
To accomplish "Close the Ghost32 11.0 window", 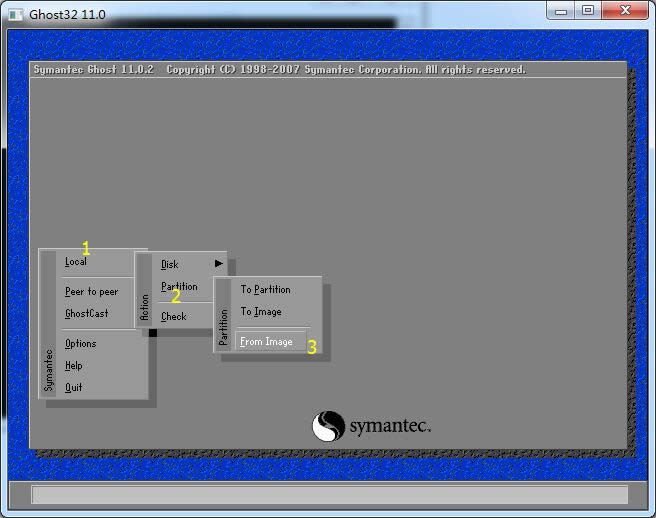I will pyautogui.click(x=625, y=11).
